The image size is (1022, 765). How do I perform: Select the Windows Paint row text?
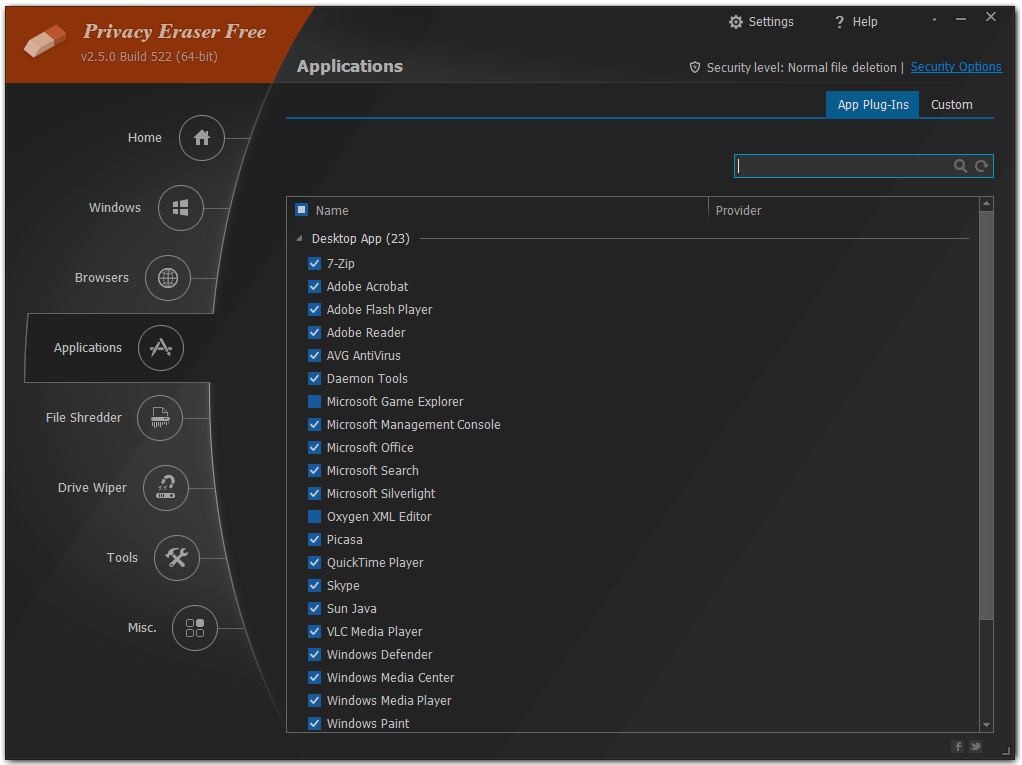click(x=368, y=723)
